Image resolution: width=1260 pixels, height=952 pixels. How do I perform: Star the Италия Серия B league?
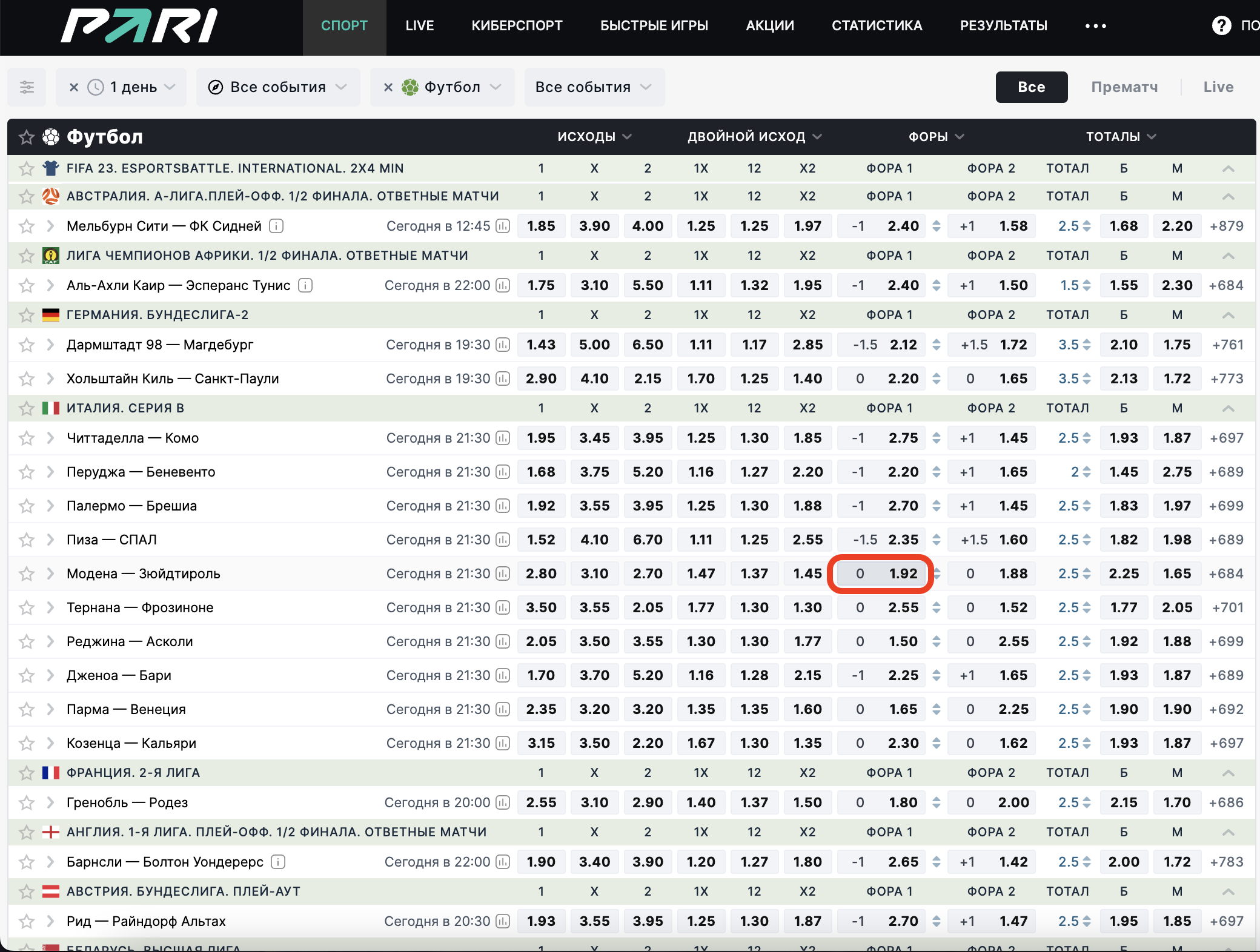click(26, 408)
